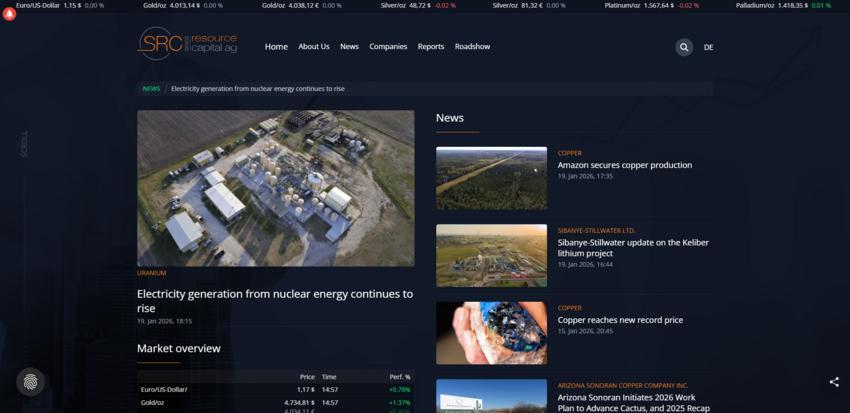The image size is (850, 413).
Task: Click the nuclear power plant featured image
Action: pos(275,188)
